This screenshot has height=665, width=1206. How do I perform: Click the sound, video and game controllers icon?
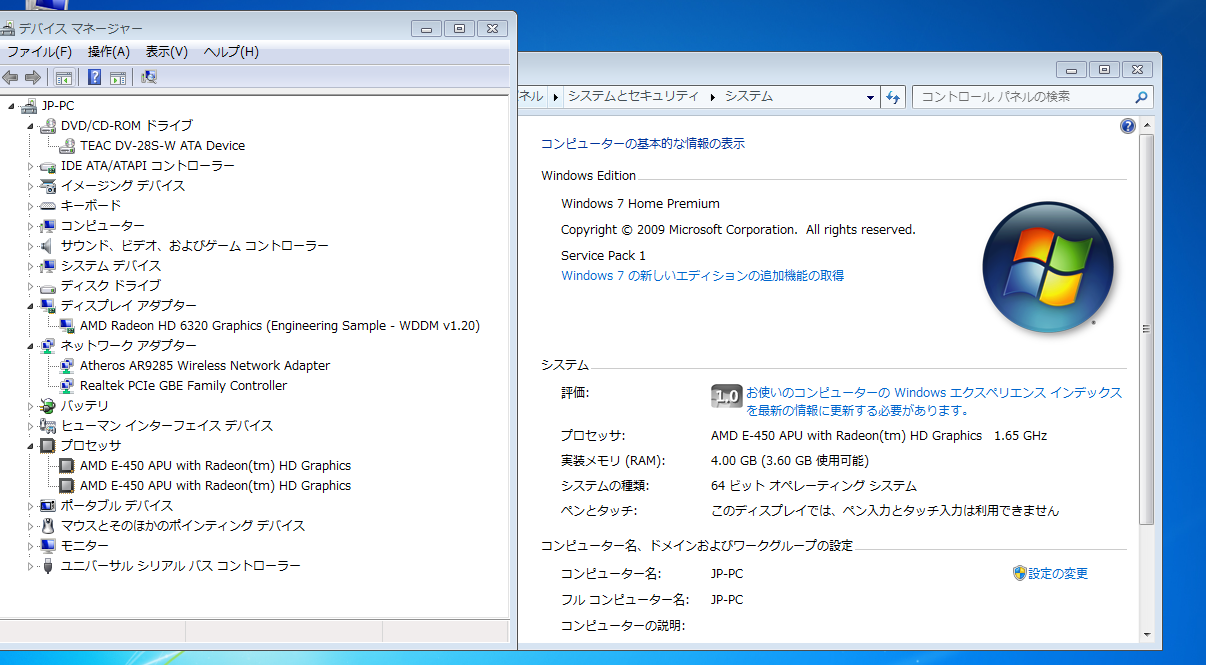click(47, 246)
